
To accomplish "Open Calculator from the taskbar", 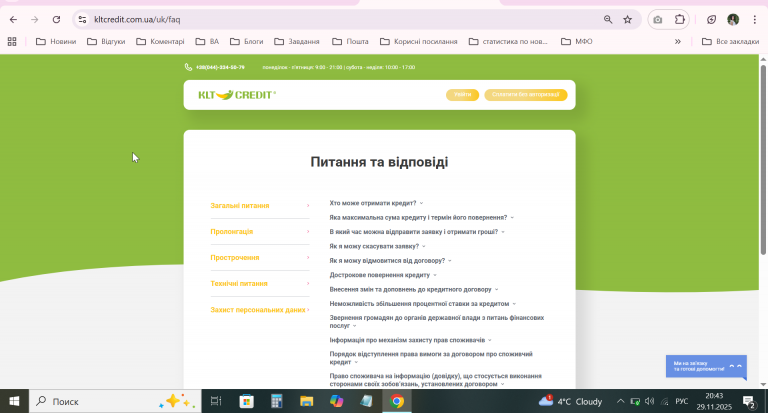I will click(277, 401).
